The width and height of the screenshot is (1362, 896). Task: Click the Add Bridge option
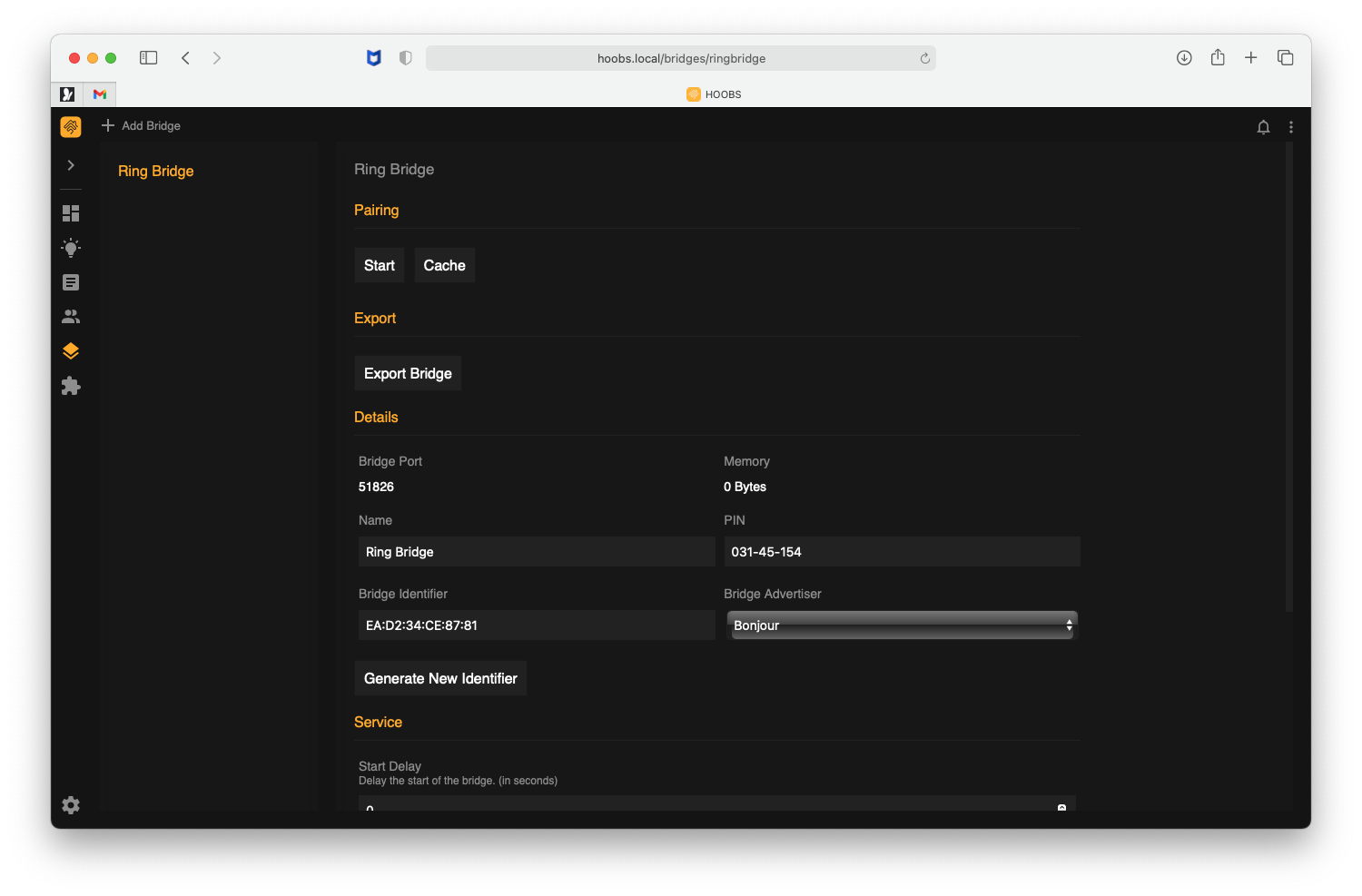click(142, 125)
